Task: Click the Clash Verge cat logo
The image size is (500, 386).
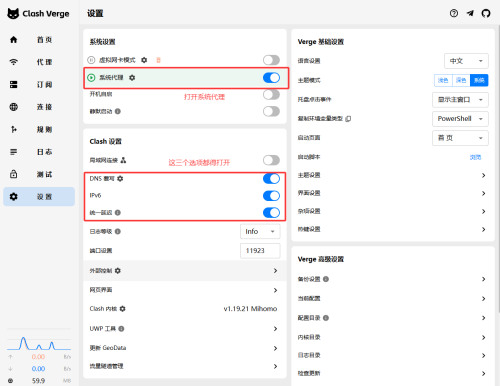Action: tap(13, 14)
